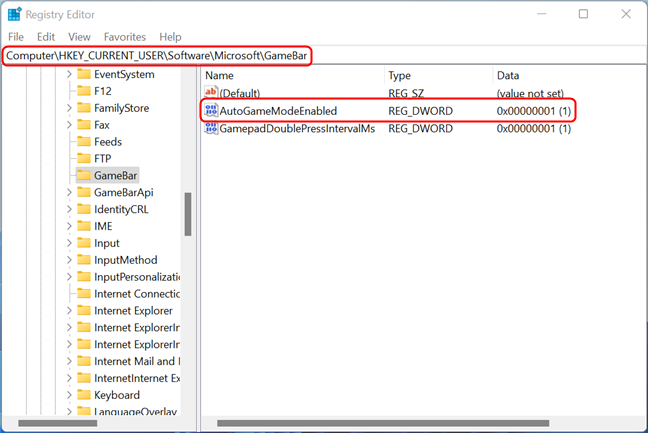Click the Type column header
Image resolution: width=648 pixels, height=433 pixels.
tap(438, 76)
